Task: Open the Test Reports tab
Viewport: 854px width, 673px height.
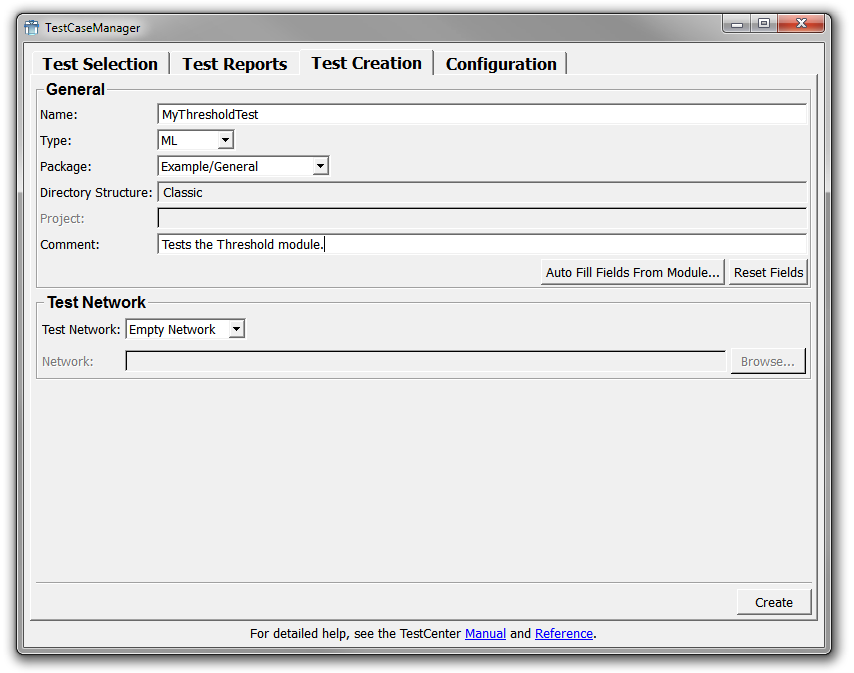Action: 234,64
